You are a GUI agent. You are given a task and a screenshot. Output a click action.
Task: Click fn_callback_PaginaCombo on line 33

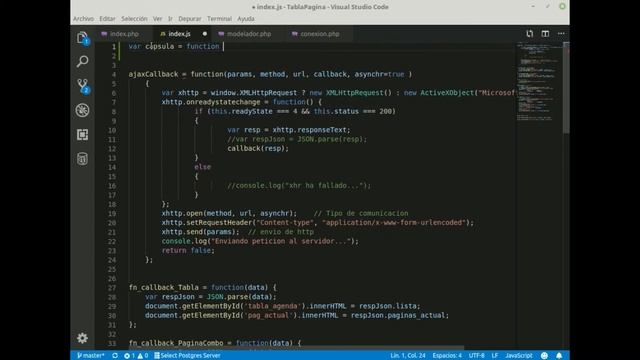pos(176,343)
